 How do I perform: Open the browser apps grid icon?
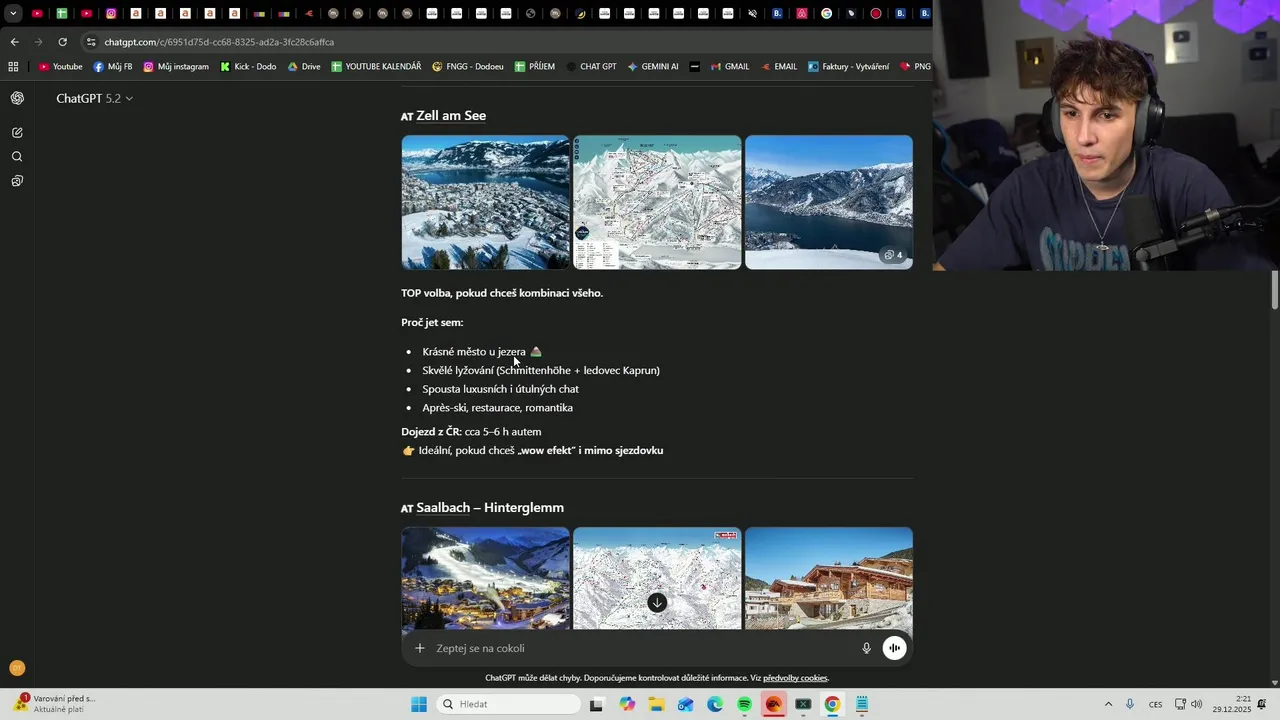pos(13,66)
